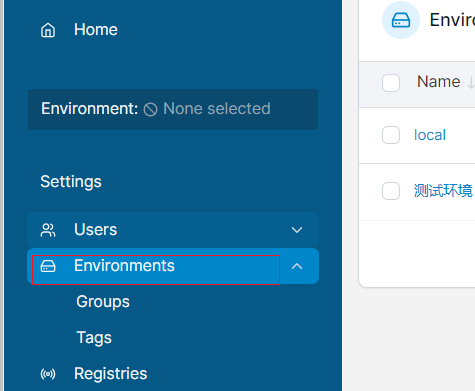
Task: Click the Home house icon
Action: coord(48,30)
